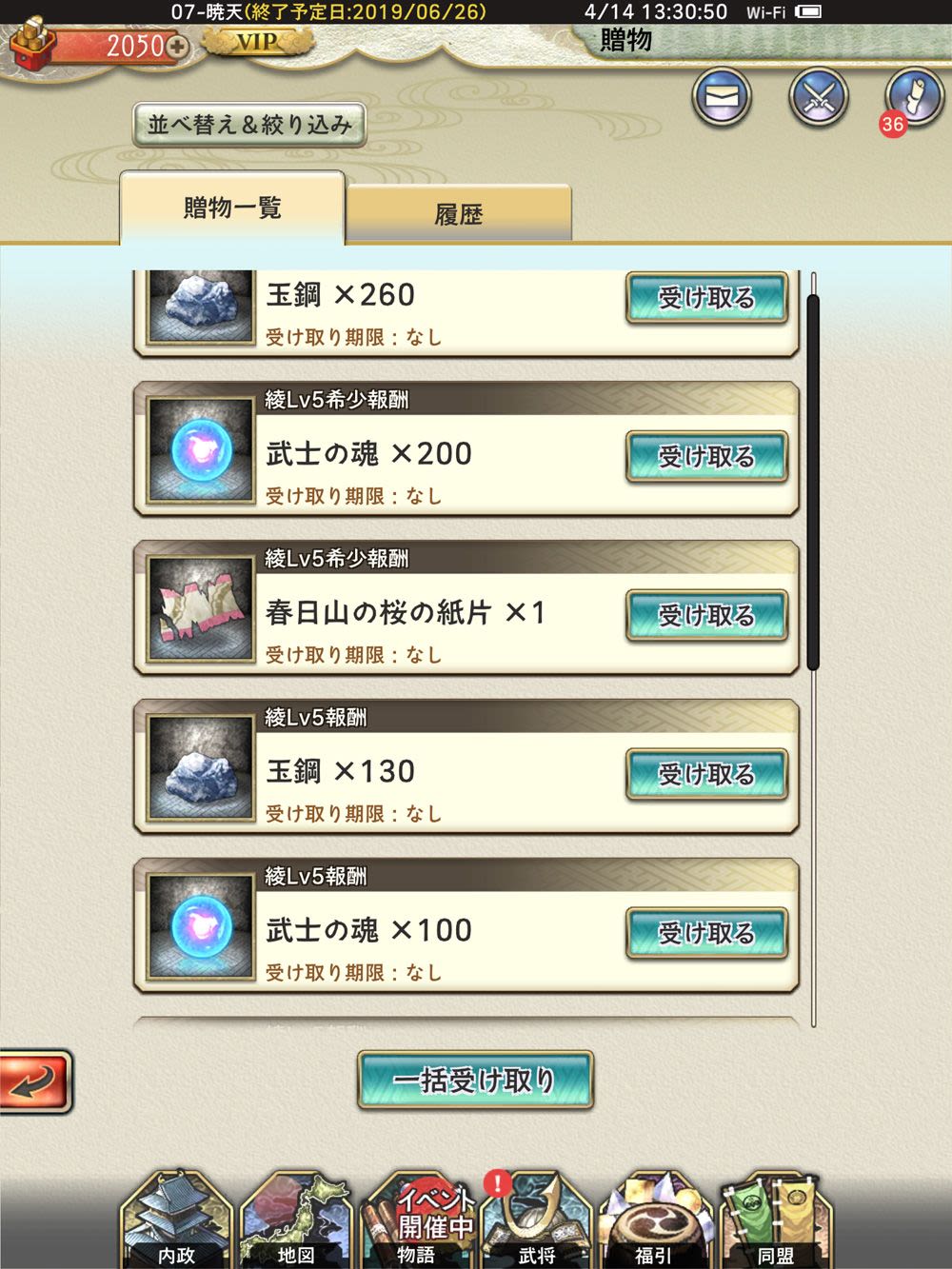
Task: Claim 武士の魂 ×200 with 受け取る
Action: pos(706,457)
